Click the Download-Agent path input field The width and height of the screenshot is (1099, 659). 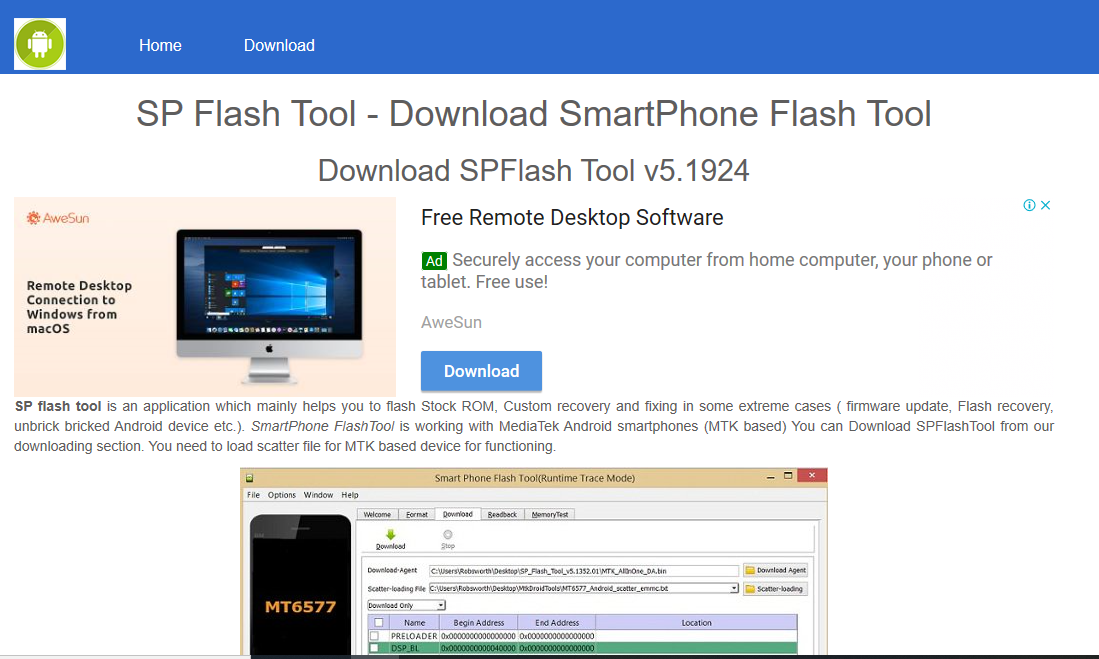point(584,571)
